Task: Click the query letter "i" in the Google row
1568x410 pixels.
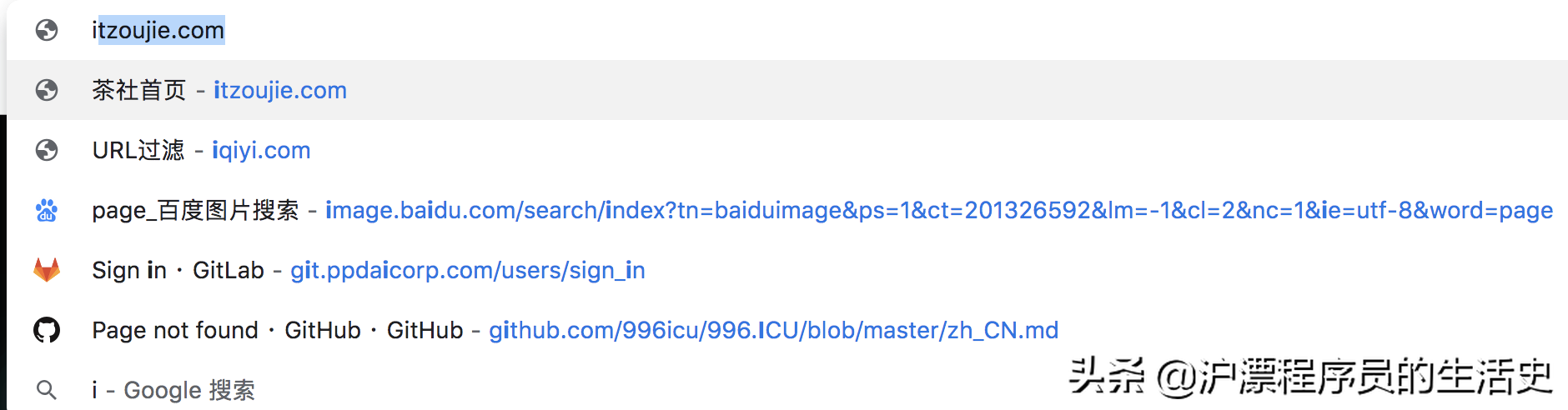Action: point(95,390)
